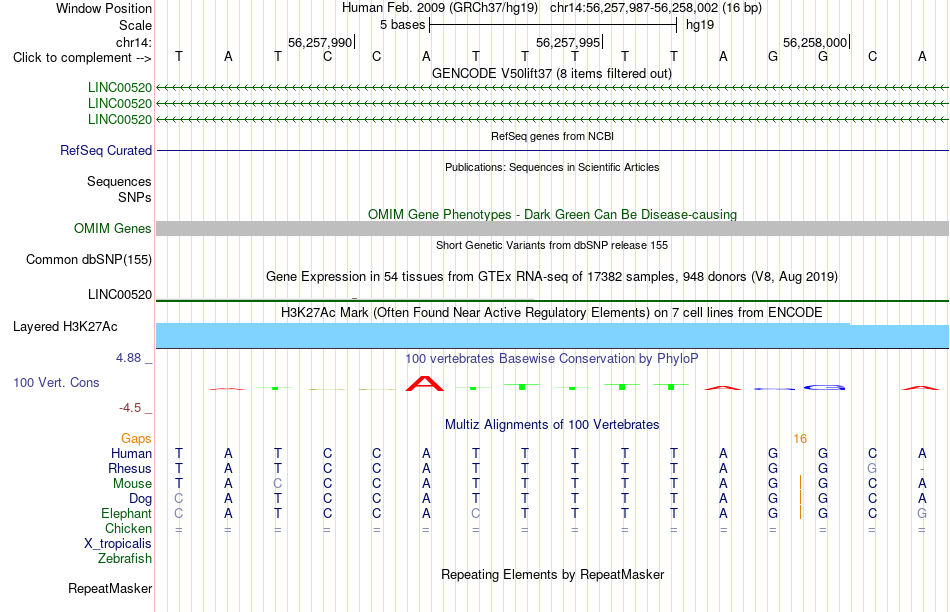Screen dimensions: 950x612
Task: Click the 56,257,990 ruler coordinate
Action: pos(320,42)
